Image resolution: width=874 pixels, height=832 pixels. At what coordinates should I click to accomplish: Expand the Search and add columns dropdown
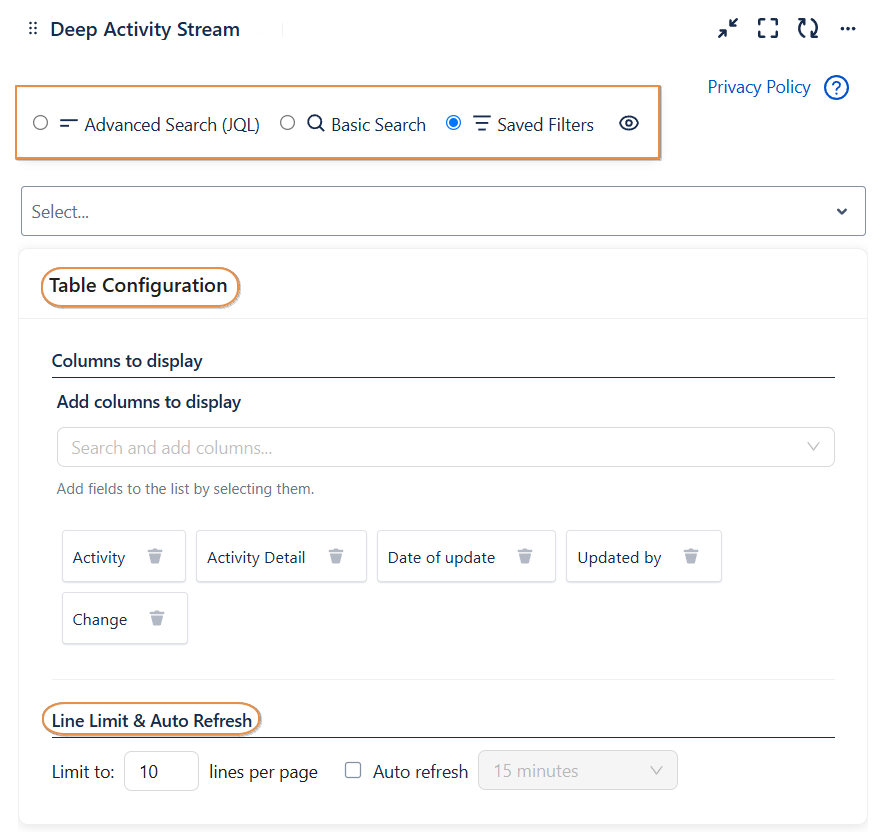[x=445, y=448]
